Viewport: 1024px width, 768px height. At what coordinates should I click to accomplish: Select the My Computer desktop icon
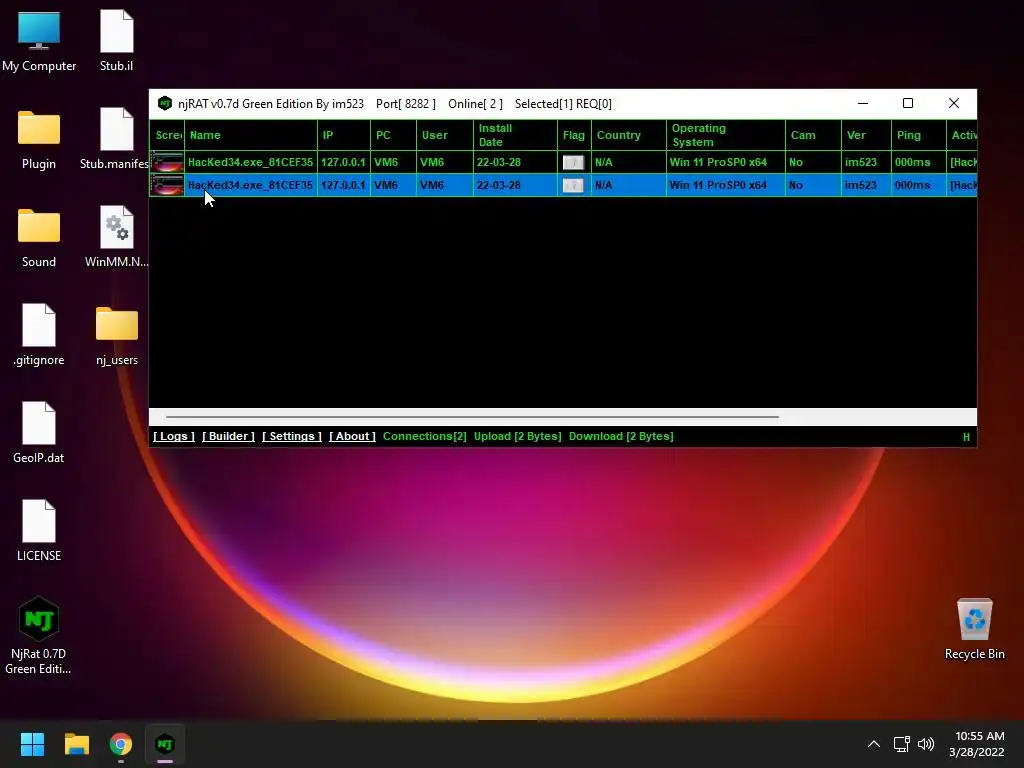pos(39,41)
